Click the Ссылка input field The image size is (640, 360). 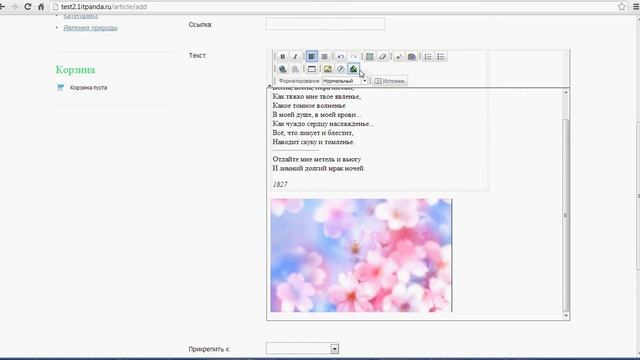tap(325, 24)
